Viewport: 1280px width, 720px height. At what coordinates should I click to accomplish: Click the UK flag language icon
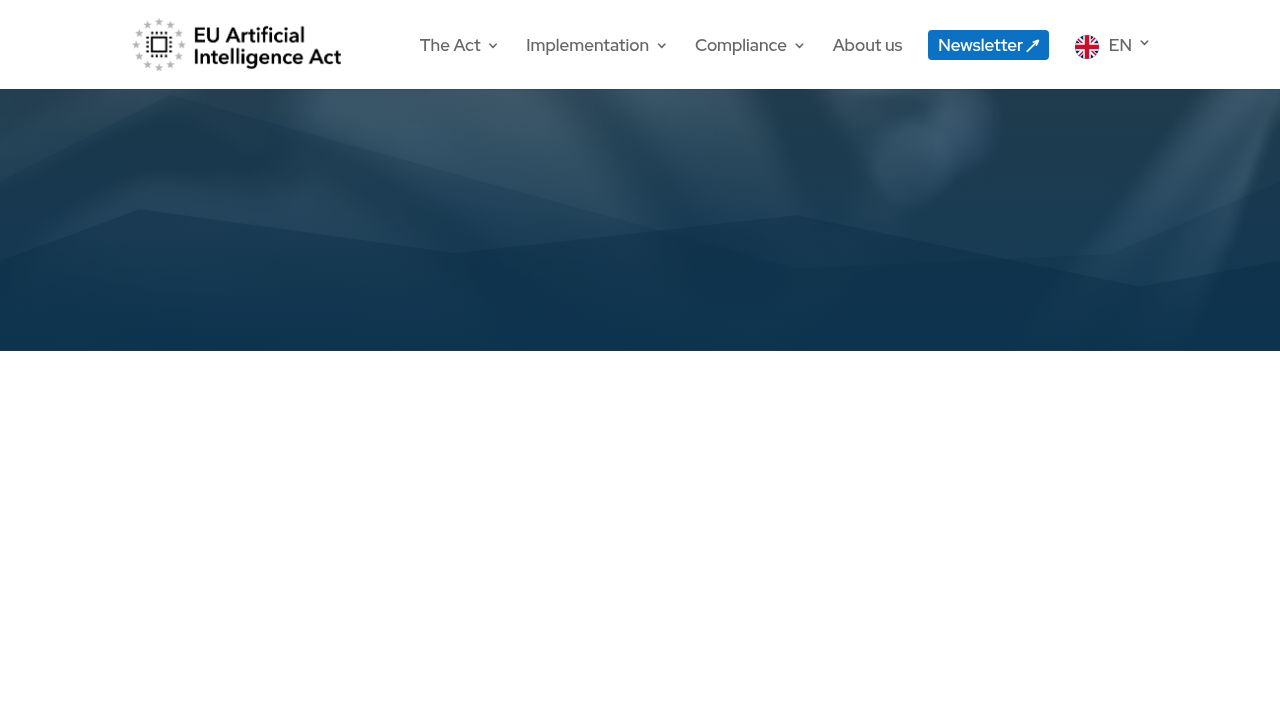tap(1087, 47)
